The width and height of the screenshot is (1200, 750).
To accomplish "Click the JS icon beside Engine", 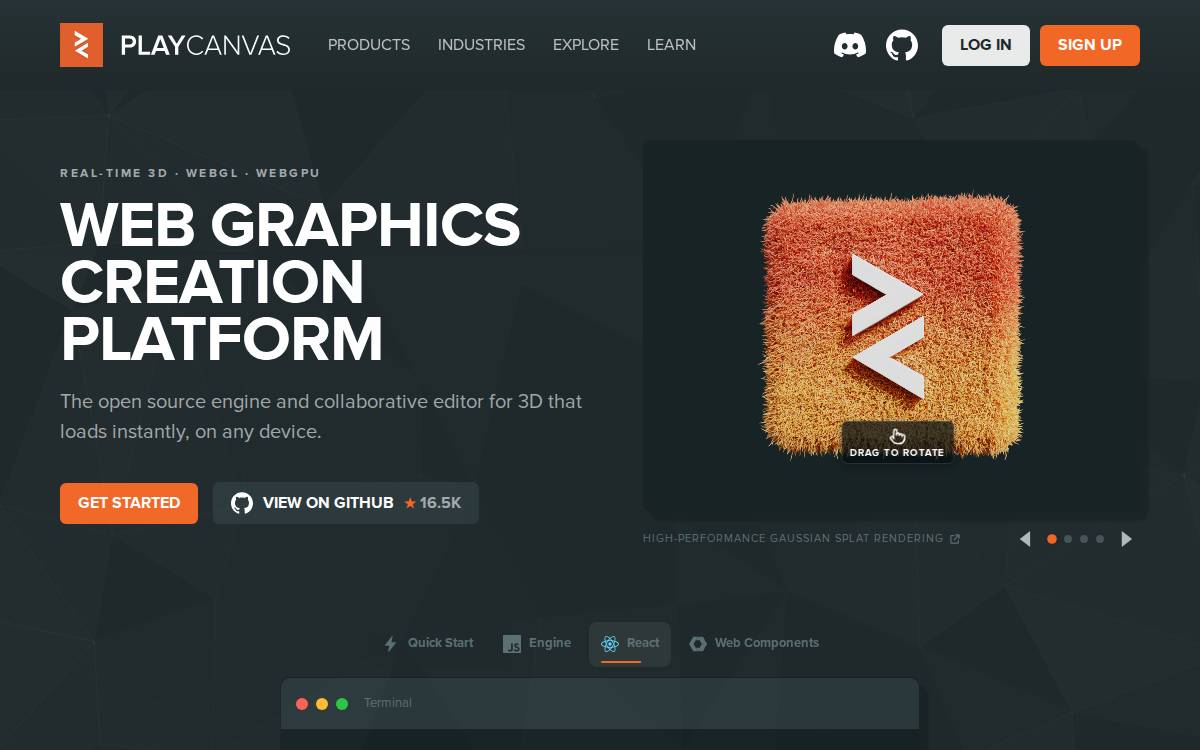I will tap(512, 644).
